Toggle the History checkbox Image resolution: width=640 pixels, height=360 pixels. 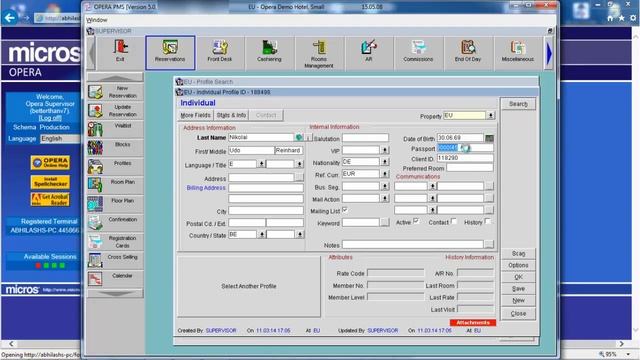click(x=487, y=221)
